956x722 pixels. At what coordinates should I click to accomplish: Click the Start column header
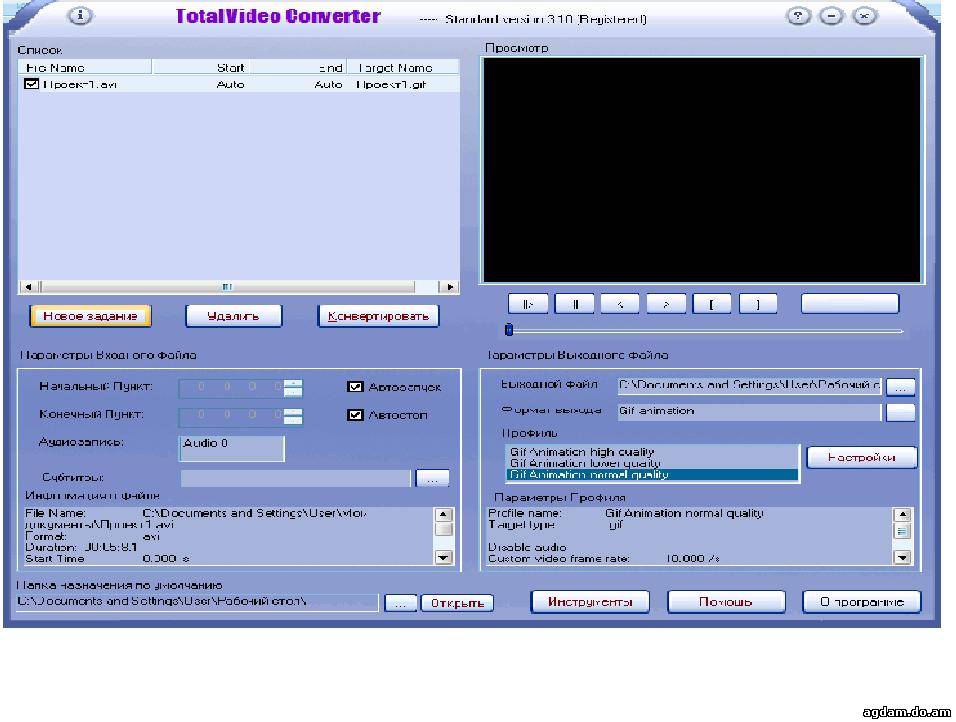(201, 67)
